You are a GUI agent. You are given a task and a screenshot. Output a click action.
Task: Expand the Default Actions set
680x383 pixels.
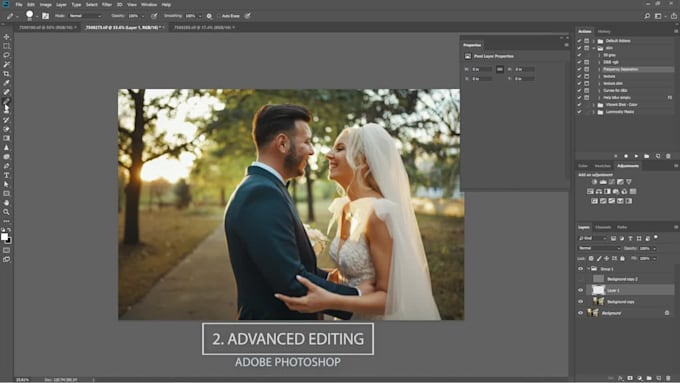click(594, 41)
